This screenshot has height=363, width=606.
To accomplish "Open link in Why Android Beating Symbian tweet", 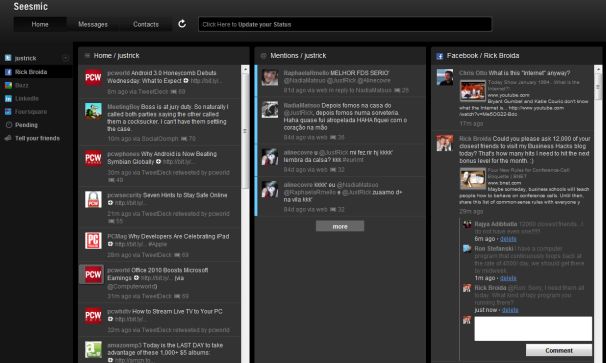I will 178,162.
